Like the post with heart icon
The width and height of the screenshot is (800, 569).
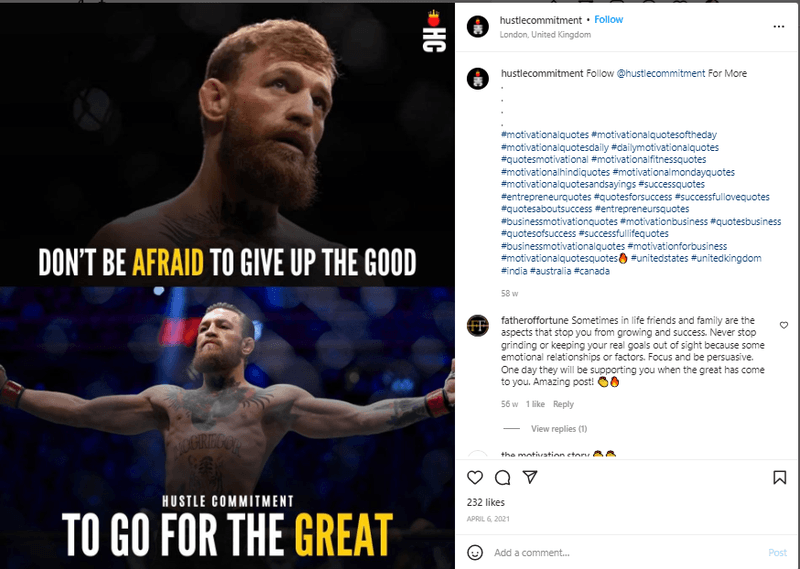pyautogui.click(x=474, y=478)
